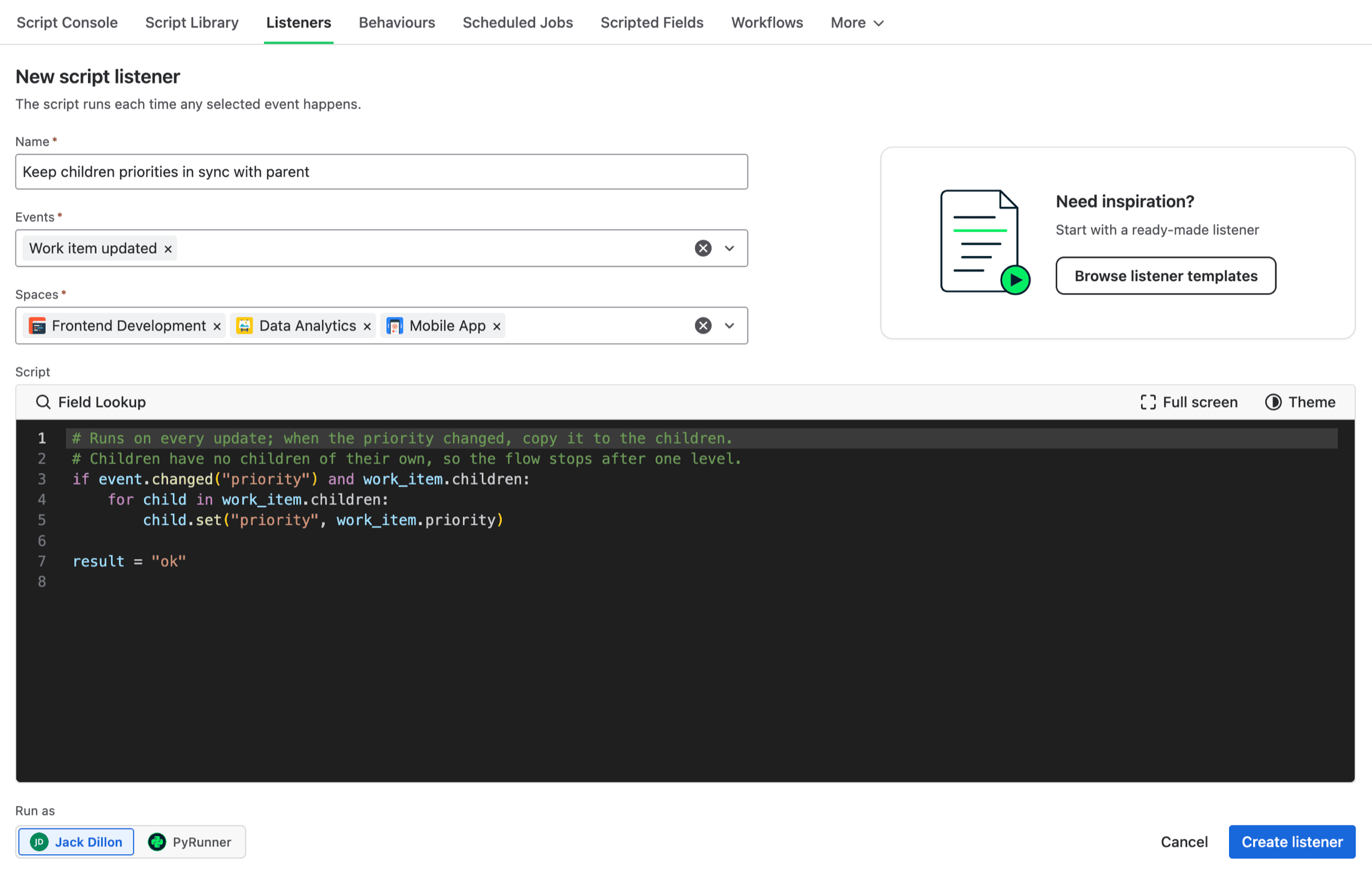Open Scripted Fields tab

(652, 22)
